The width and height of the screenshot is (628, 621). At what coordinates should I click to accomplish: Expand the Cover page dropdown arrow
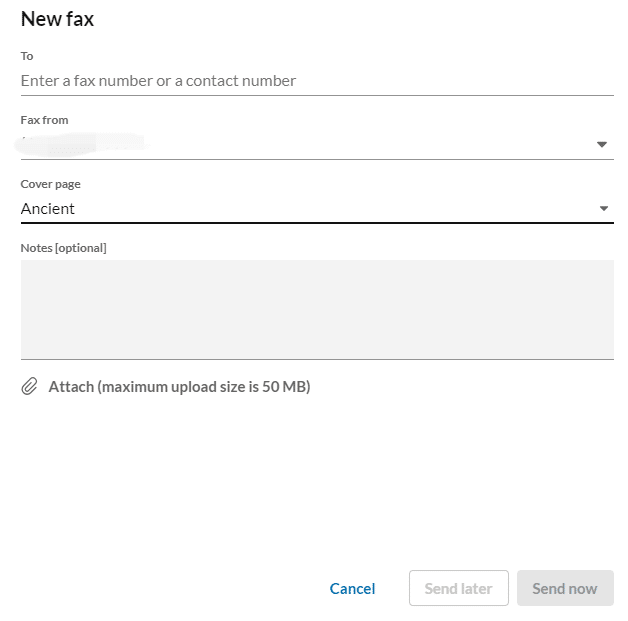point(604,209)
